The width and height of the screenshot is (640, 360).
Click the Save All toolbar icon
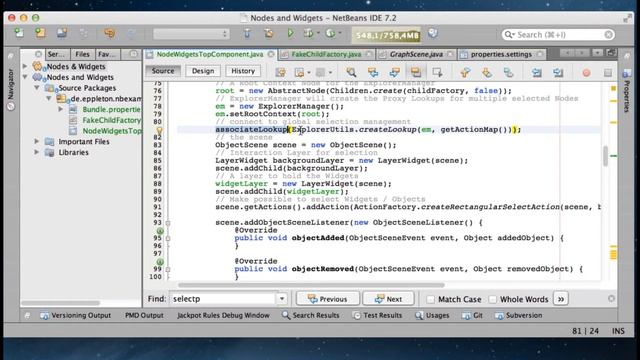pos(62,33)
